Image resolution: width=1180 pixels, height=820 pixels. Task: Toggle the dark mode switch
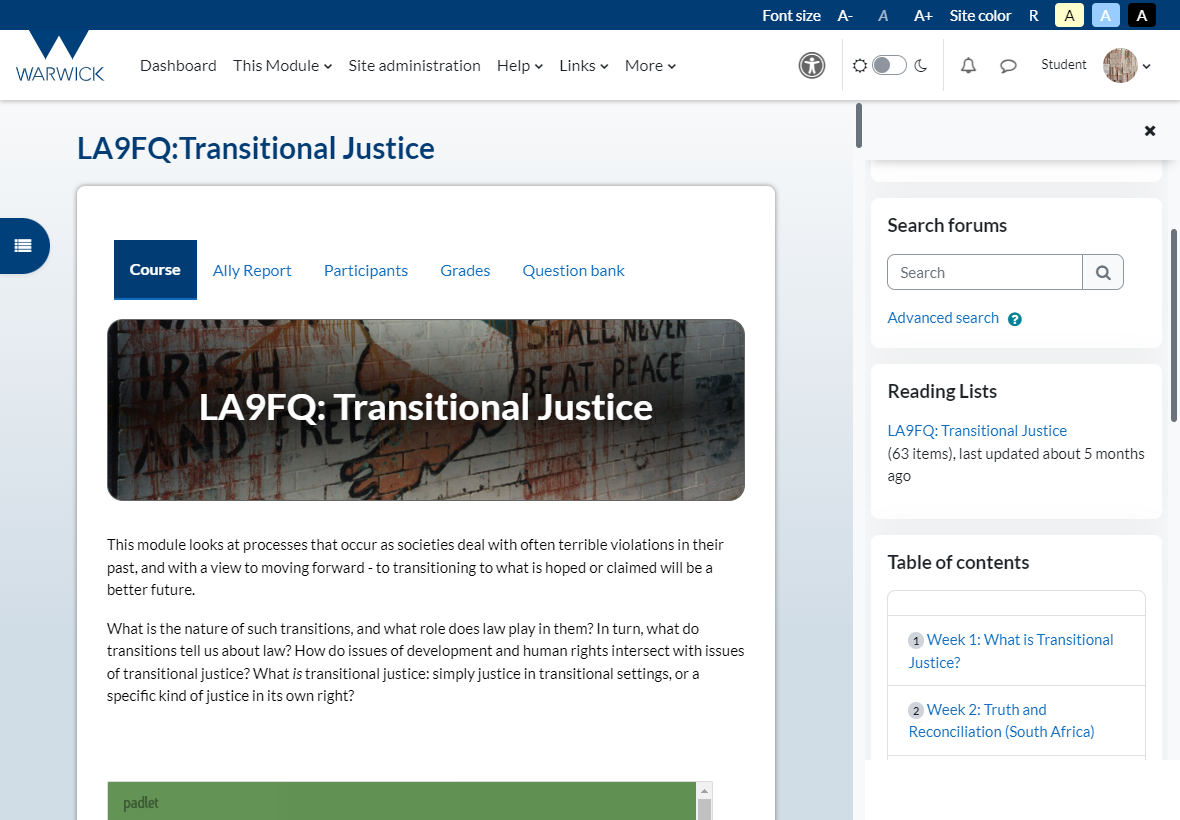(889, 66)
